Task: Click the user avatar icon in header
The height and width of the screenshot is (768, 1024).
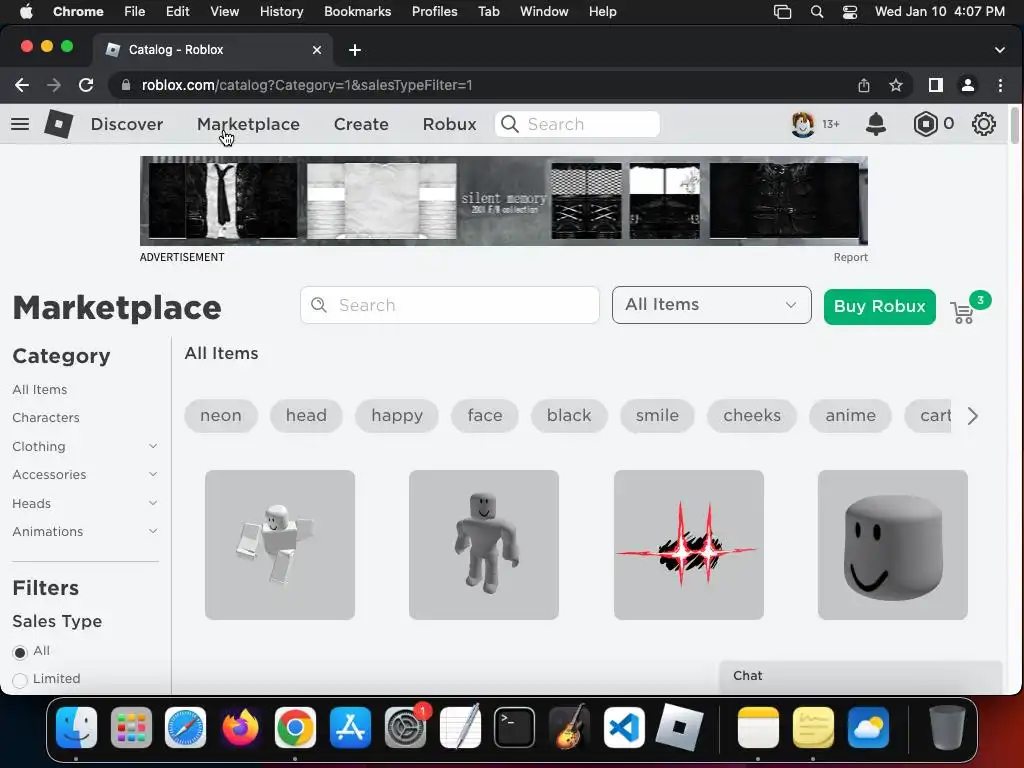Action: 803,124
